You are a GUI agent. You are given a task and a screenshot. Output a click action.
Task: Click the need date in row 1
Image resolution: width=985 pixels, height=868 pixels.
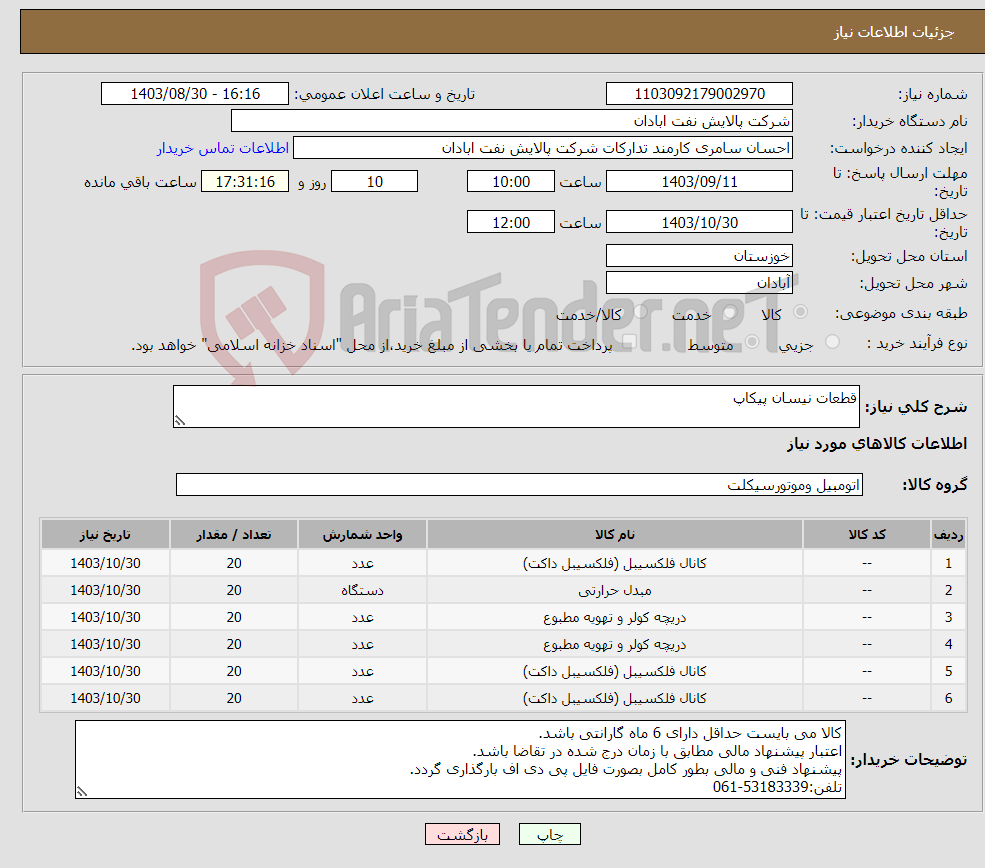[x=106, y=563]
